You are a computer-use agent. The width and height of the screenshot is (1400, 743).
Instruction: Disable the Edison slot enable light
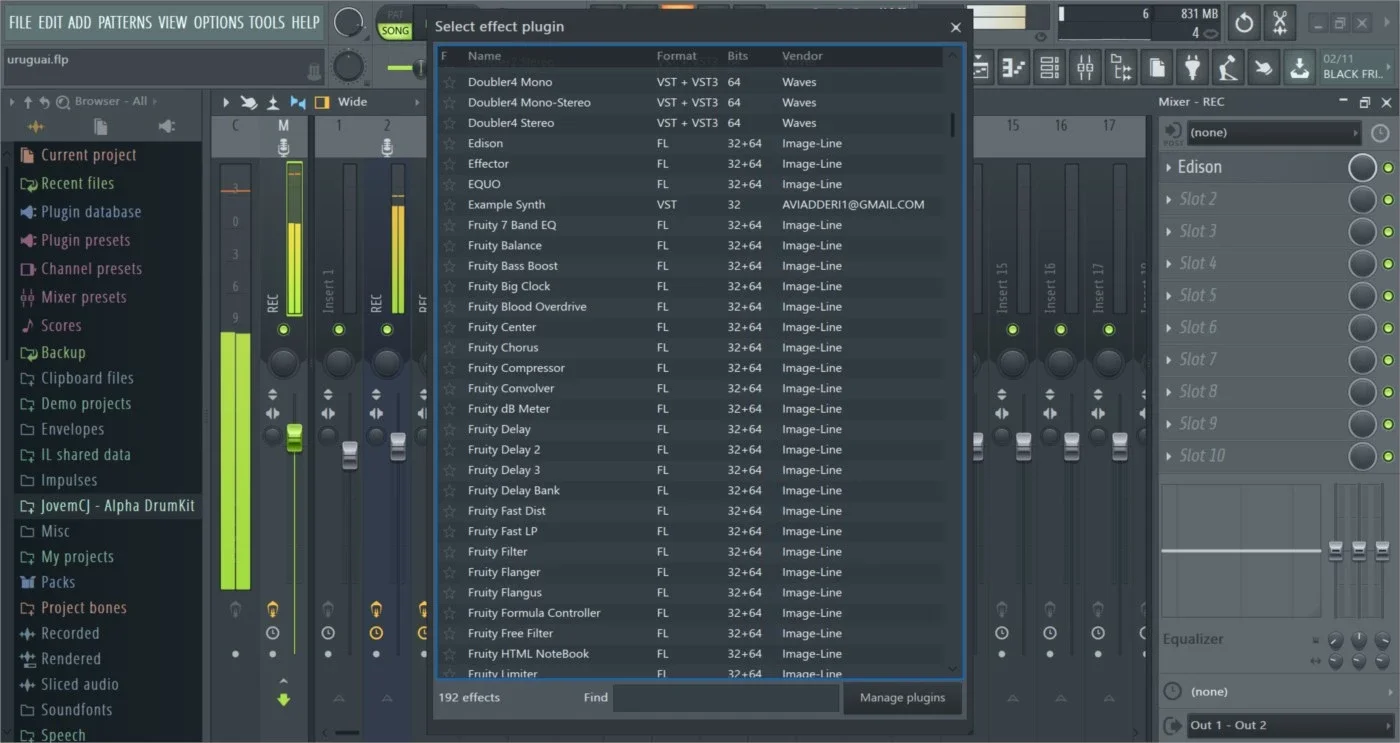tap(1388, 168)
